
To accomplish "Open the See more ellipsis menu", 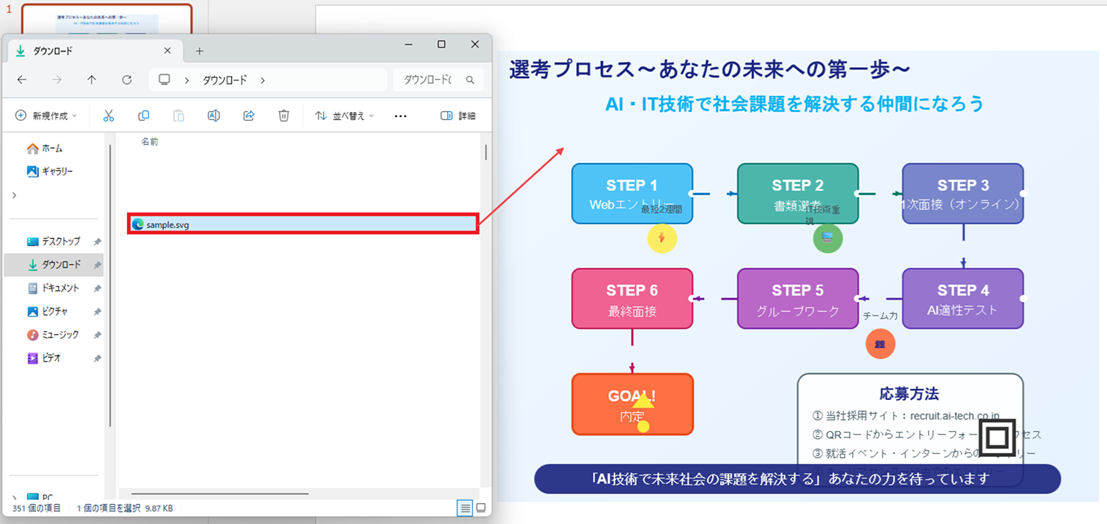I will click(400, 116).
